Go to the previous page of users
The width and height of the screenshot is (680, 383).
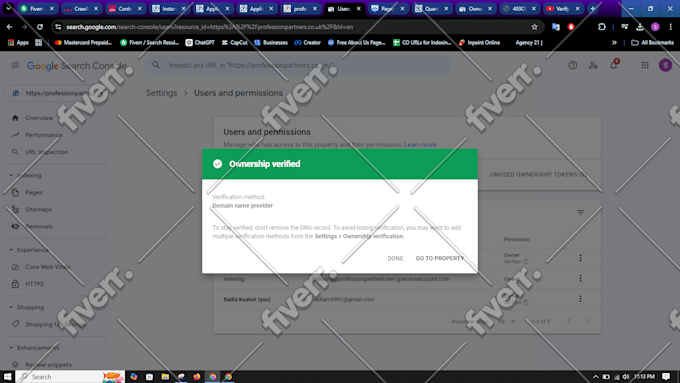(569, 321)
